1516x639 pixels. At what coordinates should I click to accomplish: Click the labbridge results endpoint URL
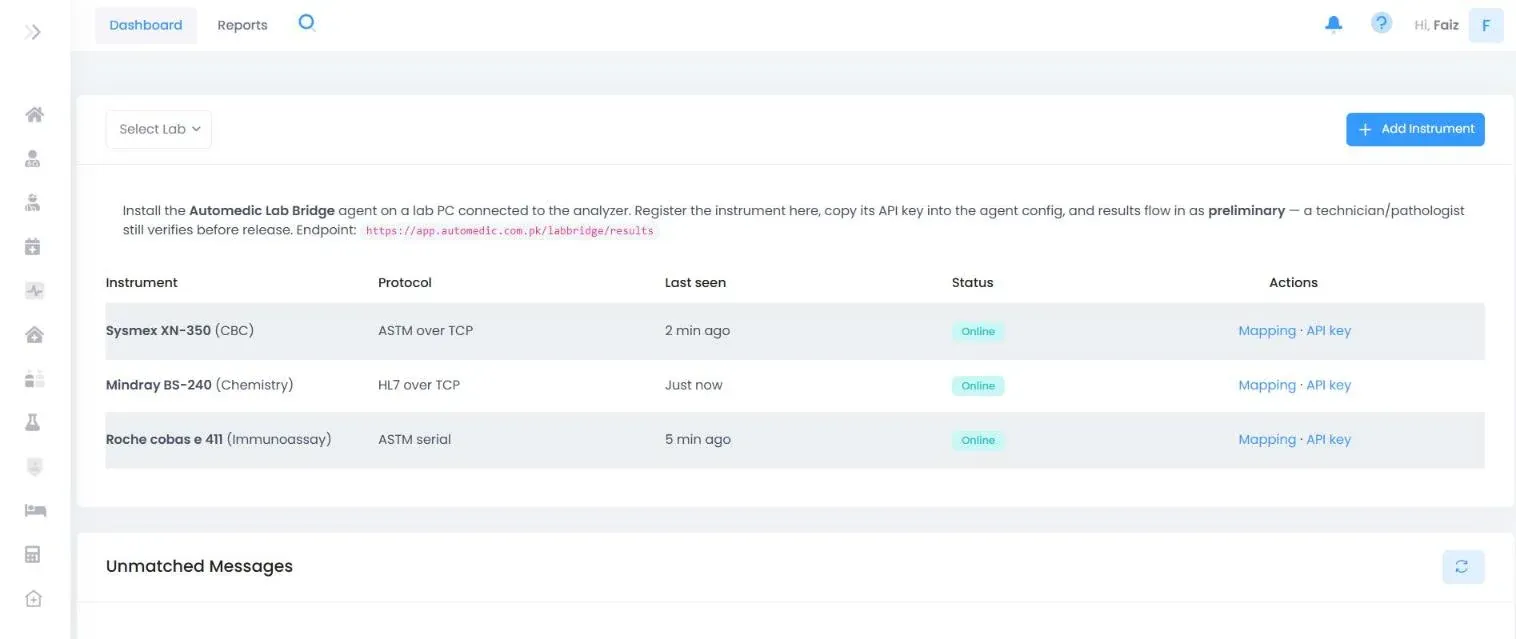coord(509,231)
